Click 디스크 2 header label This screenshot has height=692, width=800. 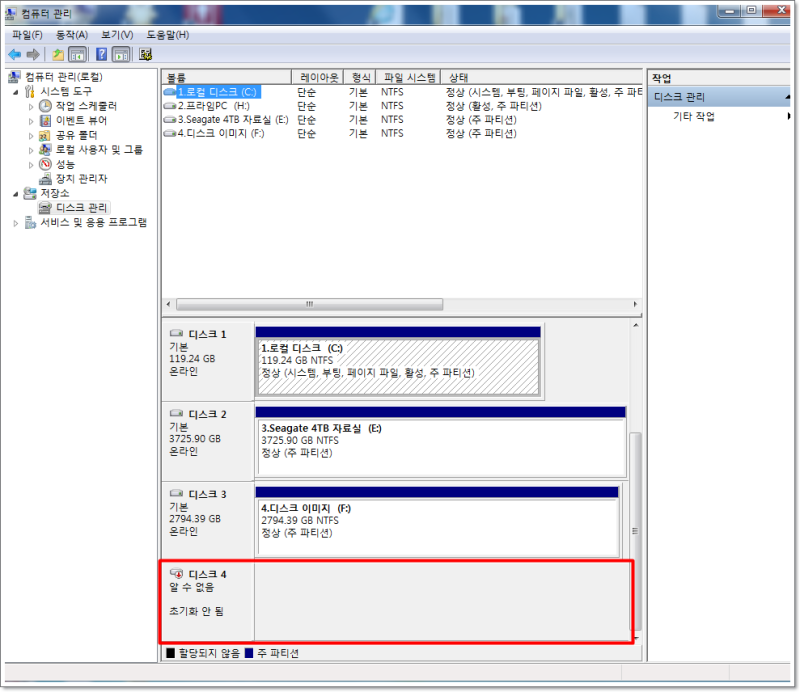[x=207, y=414]
